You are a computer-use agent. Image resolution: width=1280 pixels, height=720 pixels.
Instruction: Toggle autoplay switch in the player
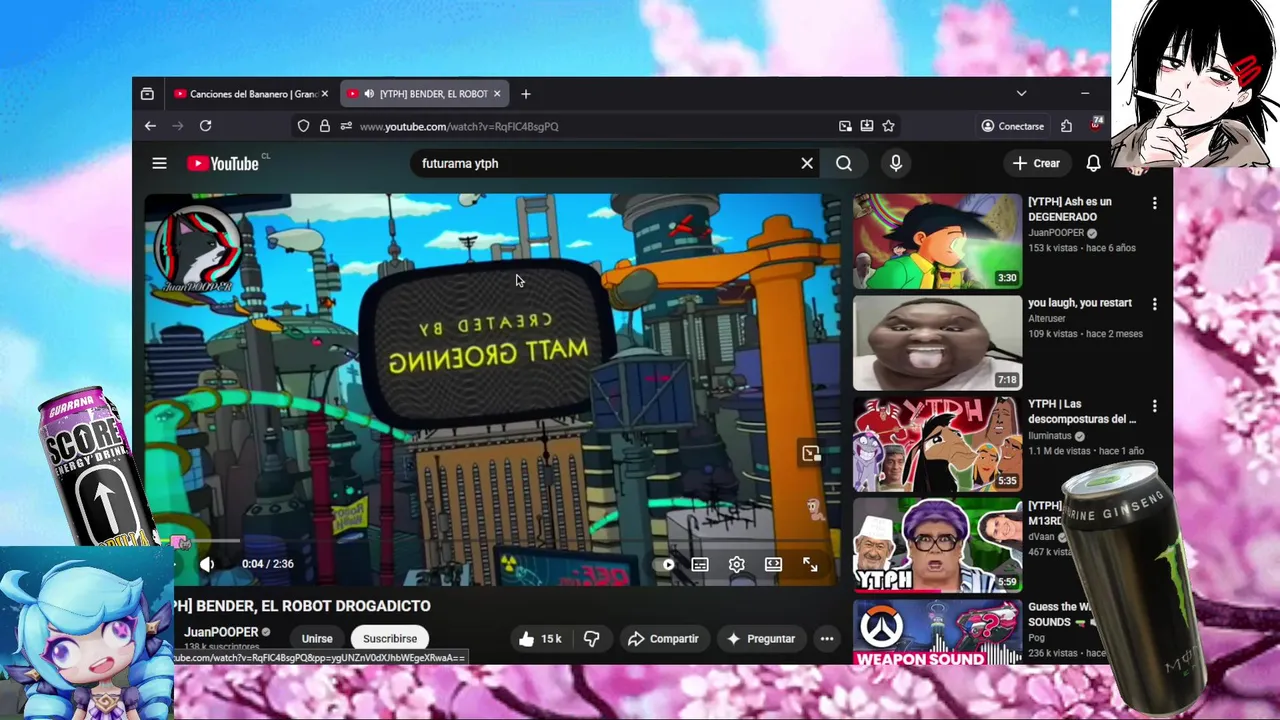664,565
